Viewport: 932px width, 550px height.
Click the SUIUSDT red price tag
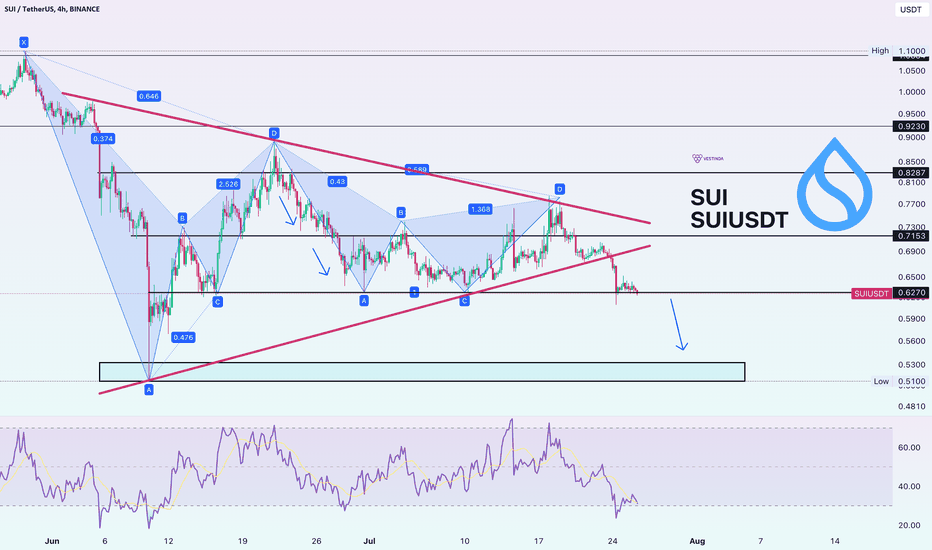click(x=871, y=294)
